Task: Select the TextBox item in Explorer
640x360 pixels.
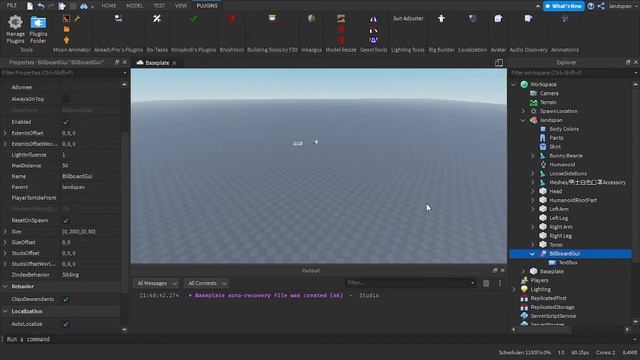Action: (x=568, y=262)
